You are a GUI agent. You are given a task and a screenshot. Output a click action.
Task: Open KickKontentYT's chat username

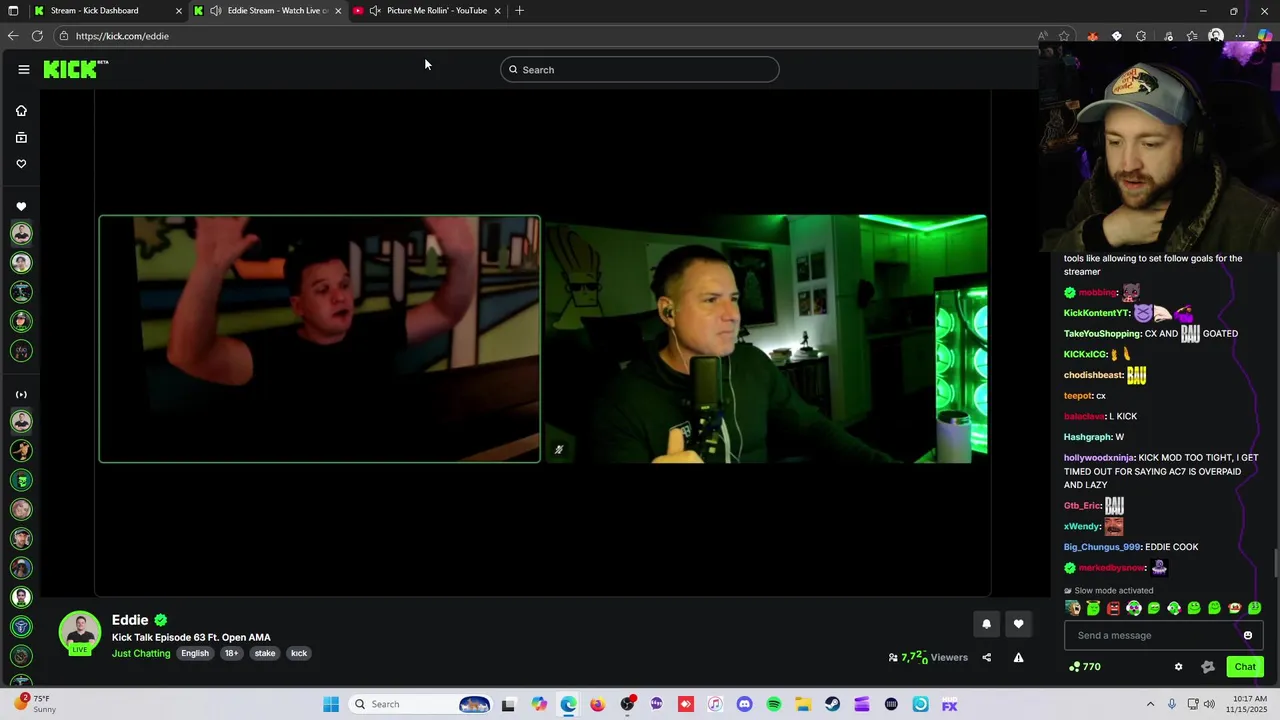pos(1096,313)
